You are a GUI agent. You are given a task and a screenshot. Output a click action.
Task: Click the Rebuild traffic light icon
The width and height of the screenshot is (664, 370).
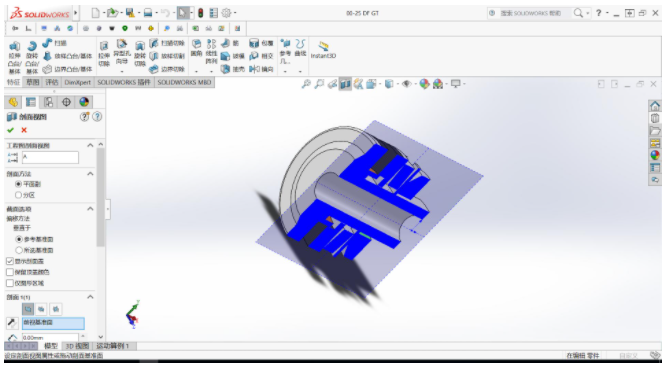tap(201, 13)
